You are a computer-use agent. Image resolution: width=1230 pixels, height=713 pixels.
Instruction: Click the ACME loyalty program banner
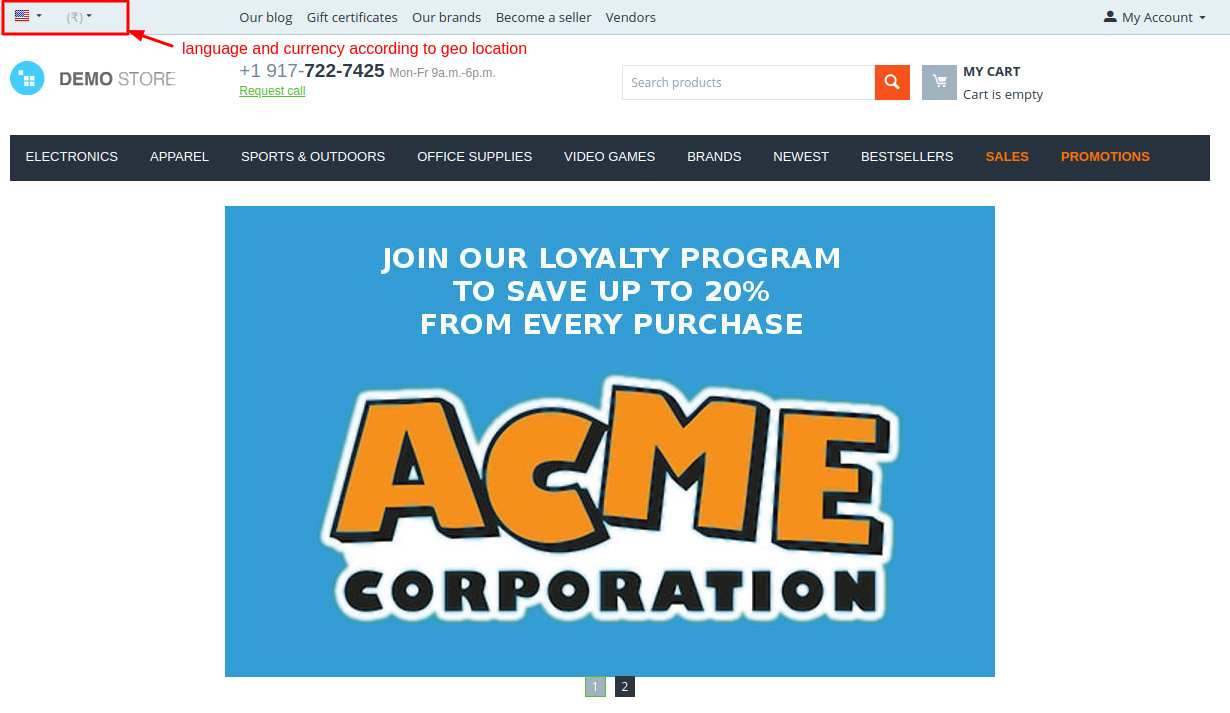tap(610, 441)
